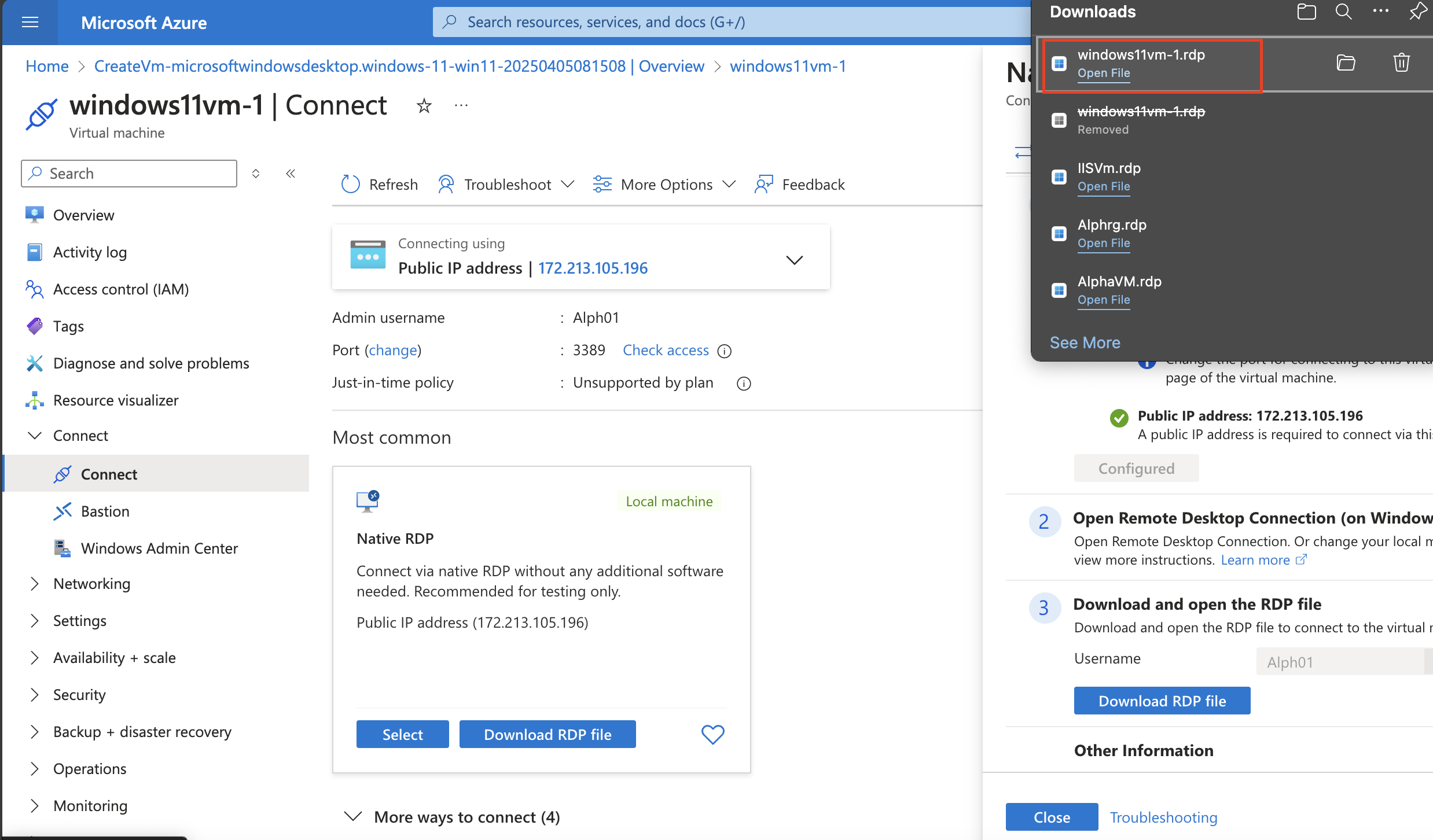Open the ellipsis menu beside page title

pos(461,106)
